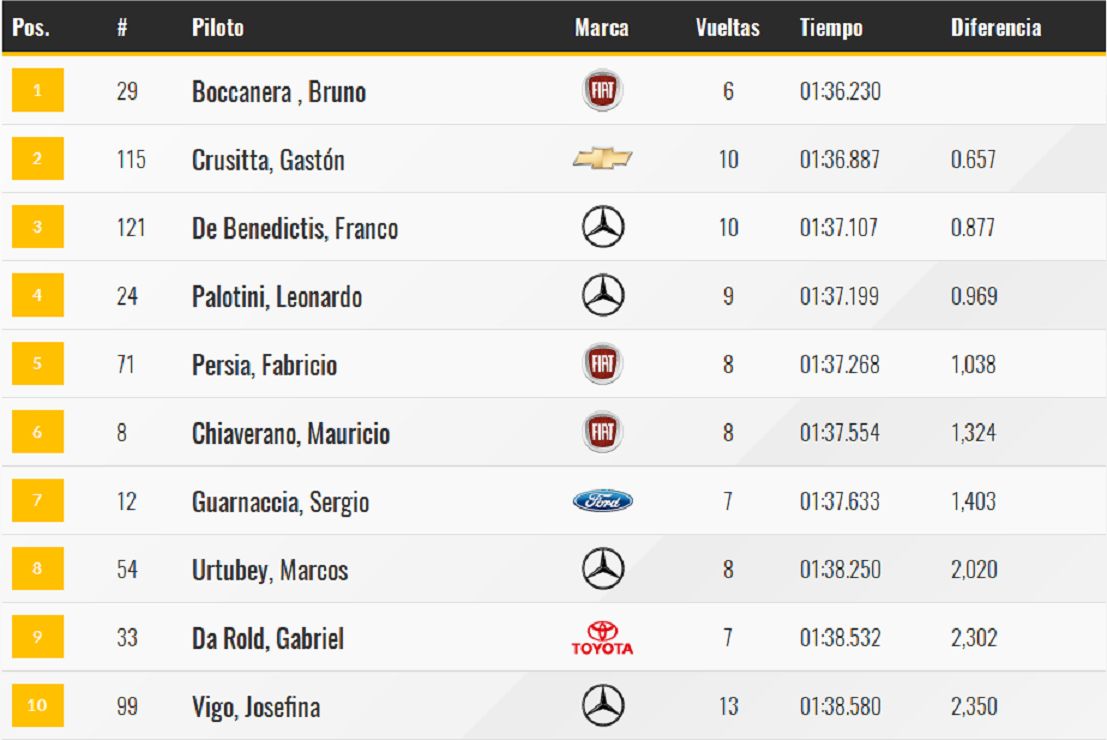Click the Toyota logo beside Da Rold, Gabriel
The width and height of the screenshot is (1107, 740).
pos(602,638)
